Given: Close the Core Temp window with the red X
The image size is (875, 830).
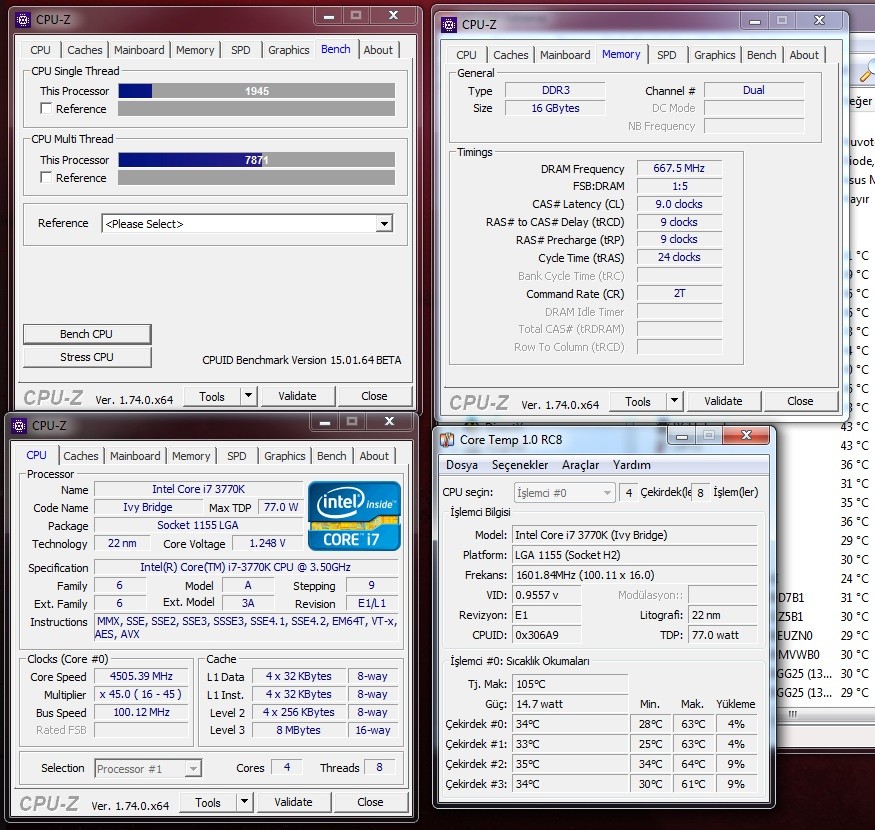Looking at the screenshot, I should (x=746, y=435).
